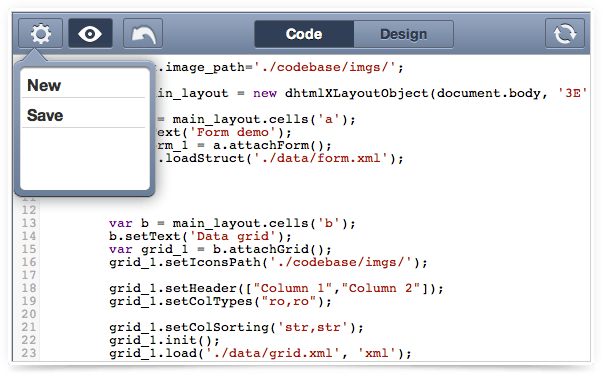
Task: Click the setColSorting code line
Action: click(x=236, y=327)
